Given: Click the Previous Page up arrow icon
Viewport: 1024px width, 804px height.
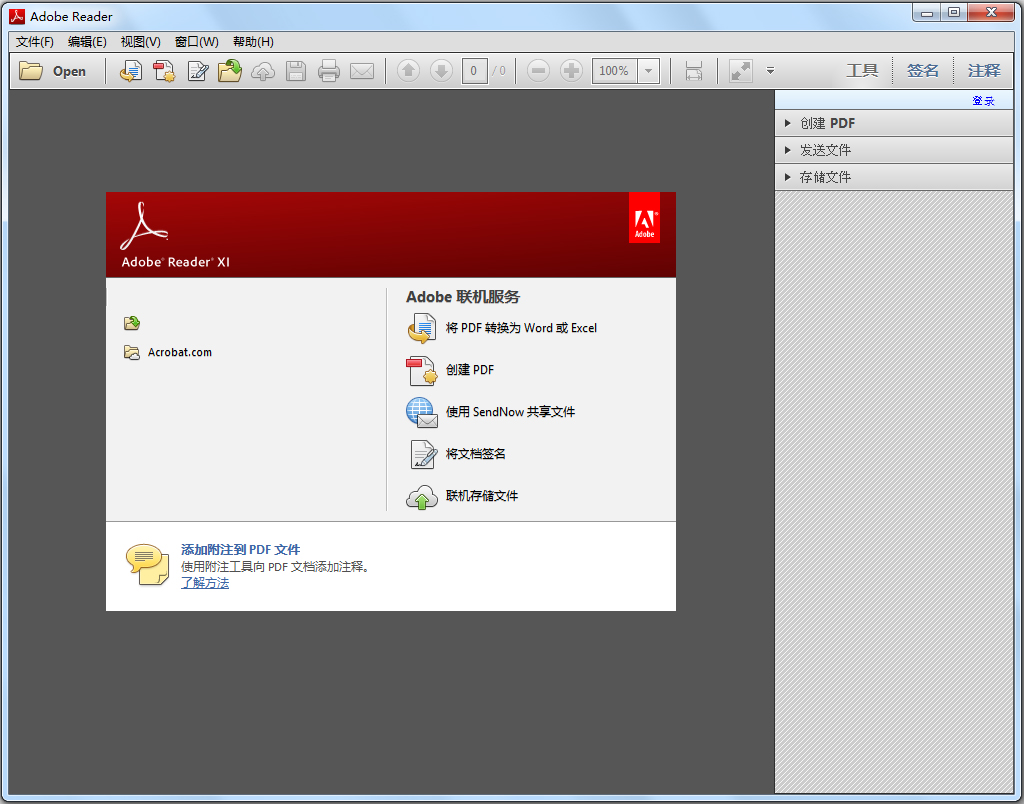Looking at the screenshot, I should pos(409,71).
